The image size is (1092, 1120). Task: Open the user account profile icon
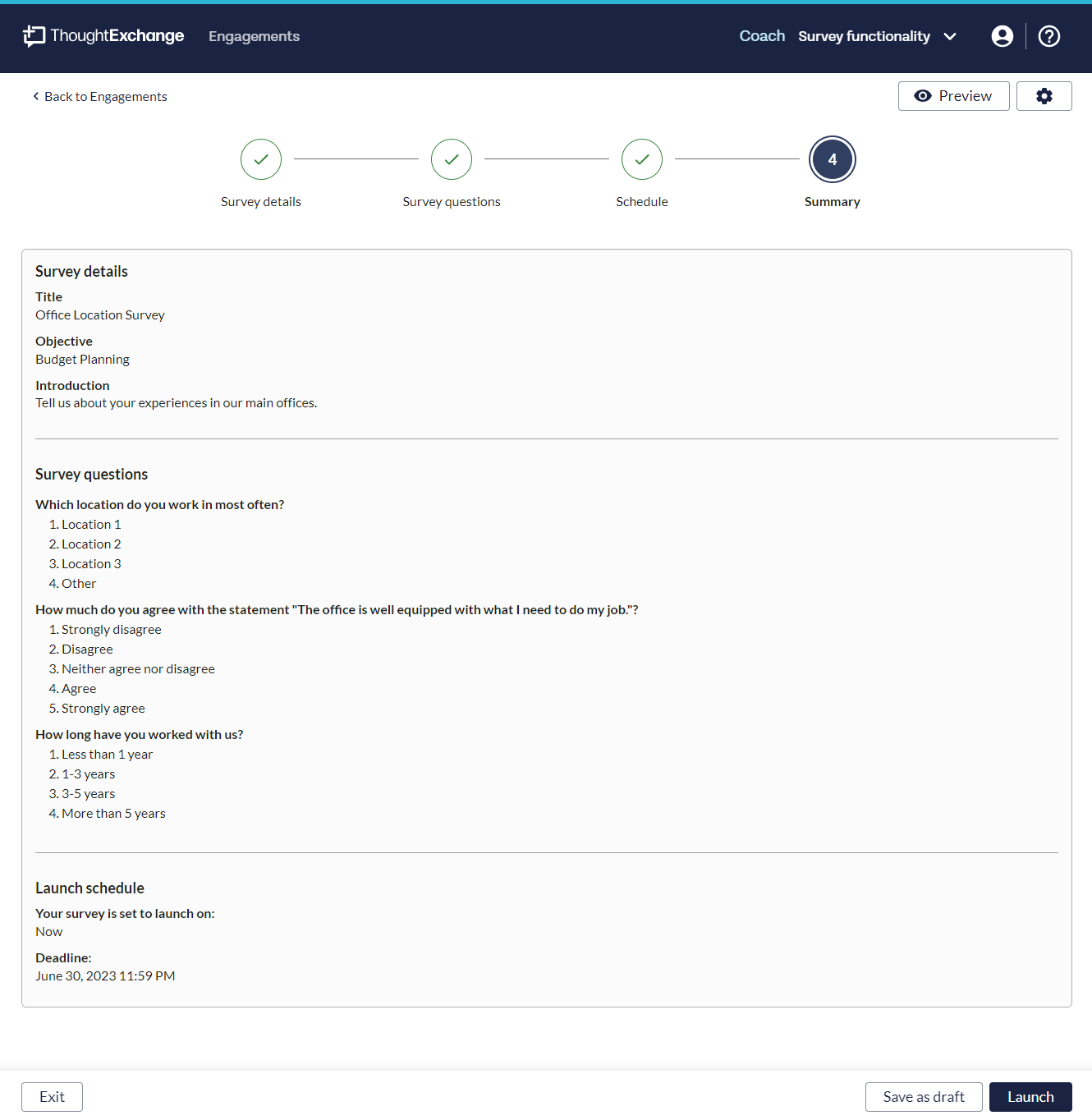point(1002,36)
